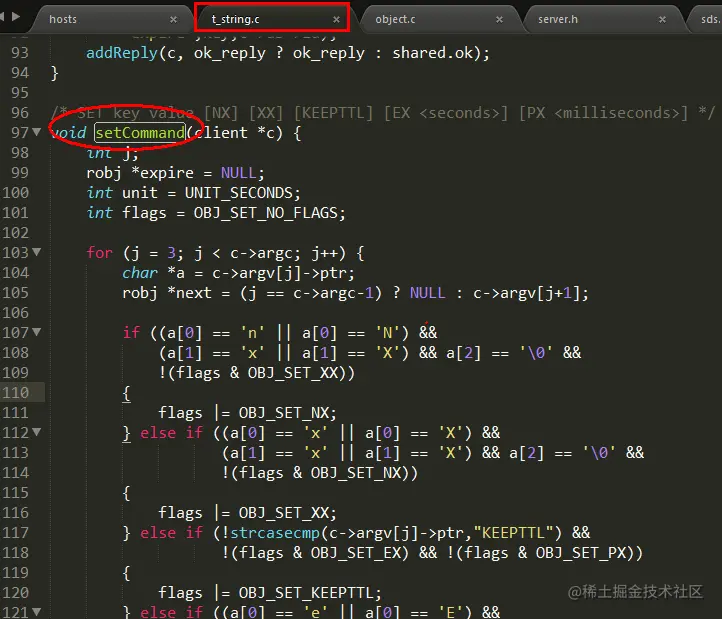Click the "KEEPTTL" string literal

pos(513,533)
